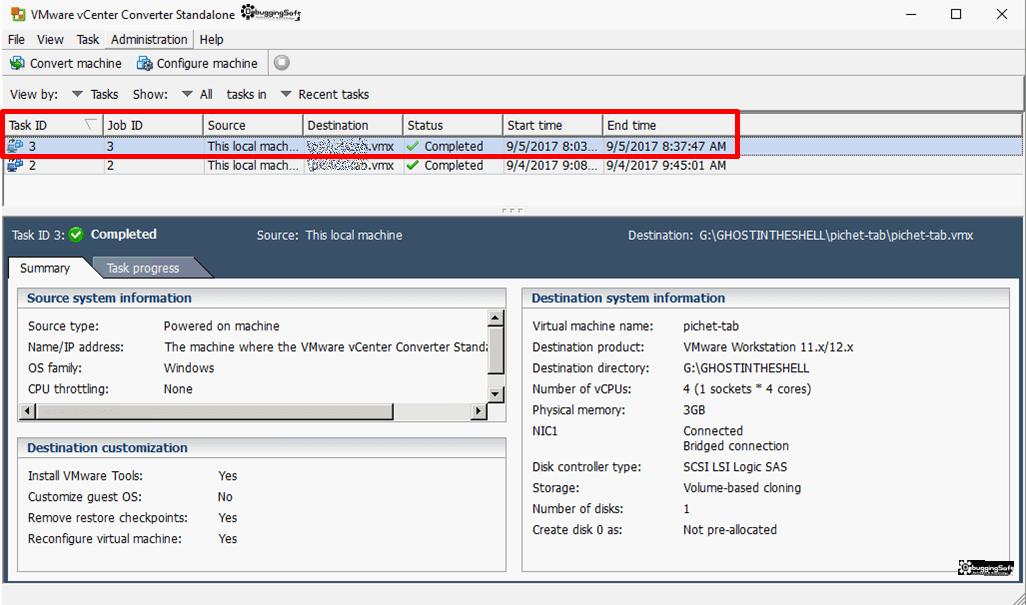Viewport: 1026px width, 605px height.
Task: Click the task icon in row with Task ID 3
Action: (x=15, y=147)
